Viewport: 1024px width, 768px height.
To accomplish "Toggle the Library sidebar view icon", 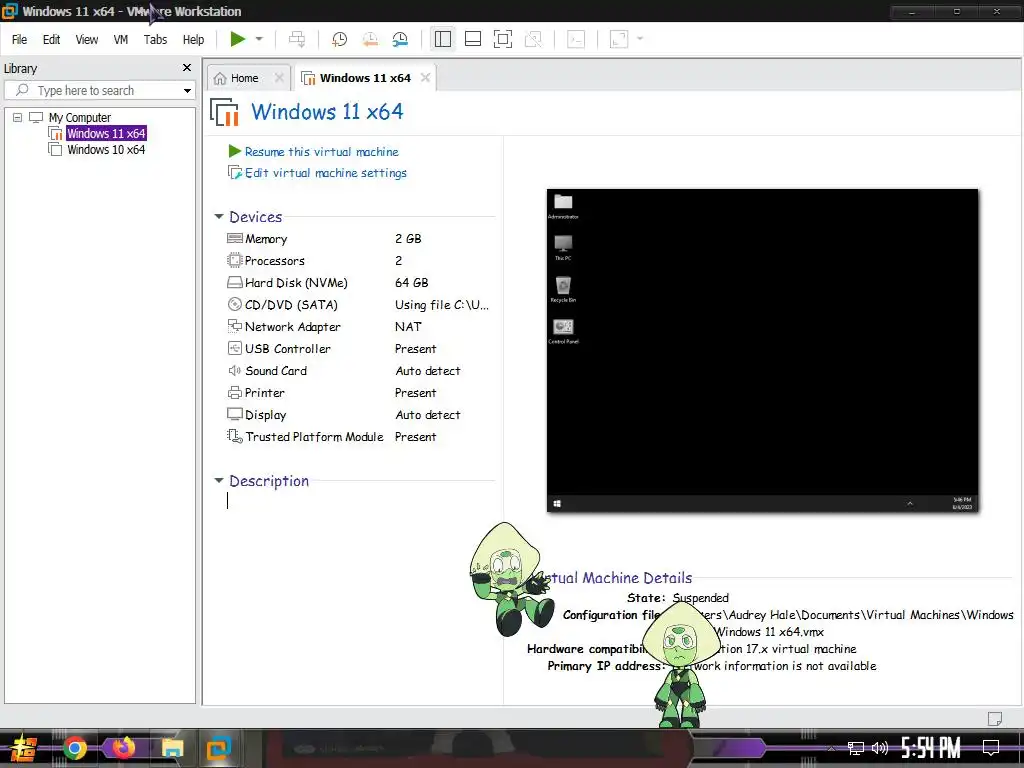I will point(443,39).
